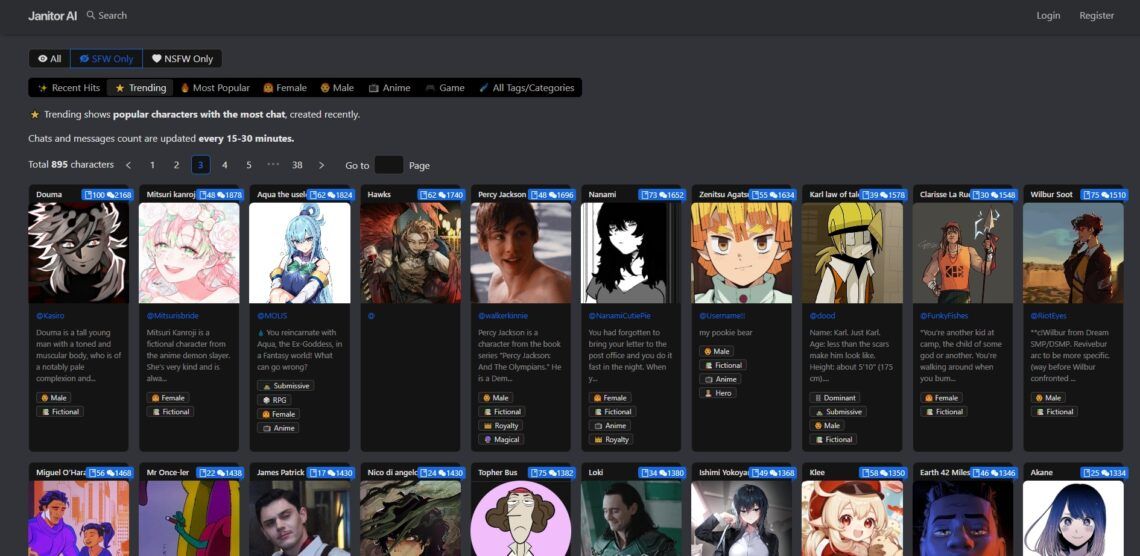Enable the NSFW Only filter
The height and width of the screenshot is (556, 1140).
pyautogui.click(x=182, y=59)
